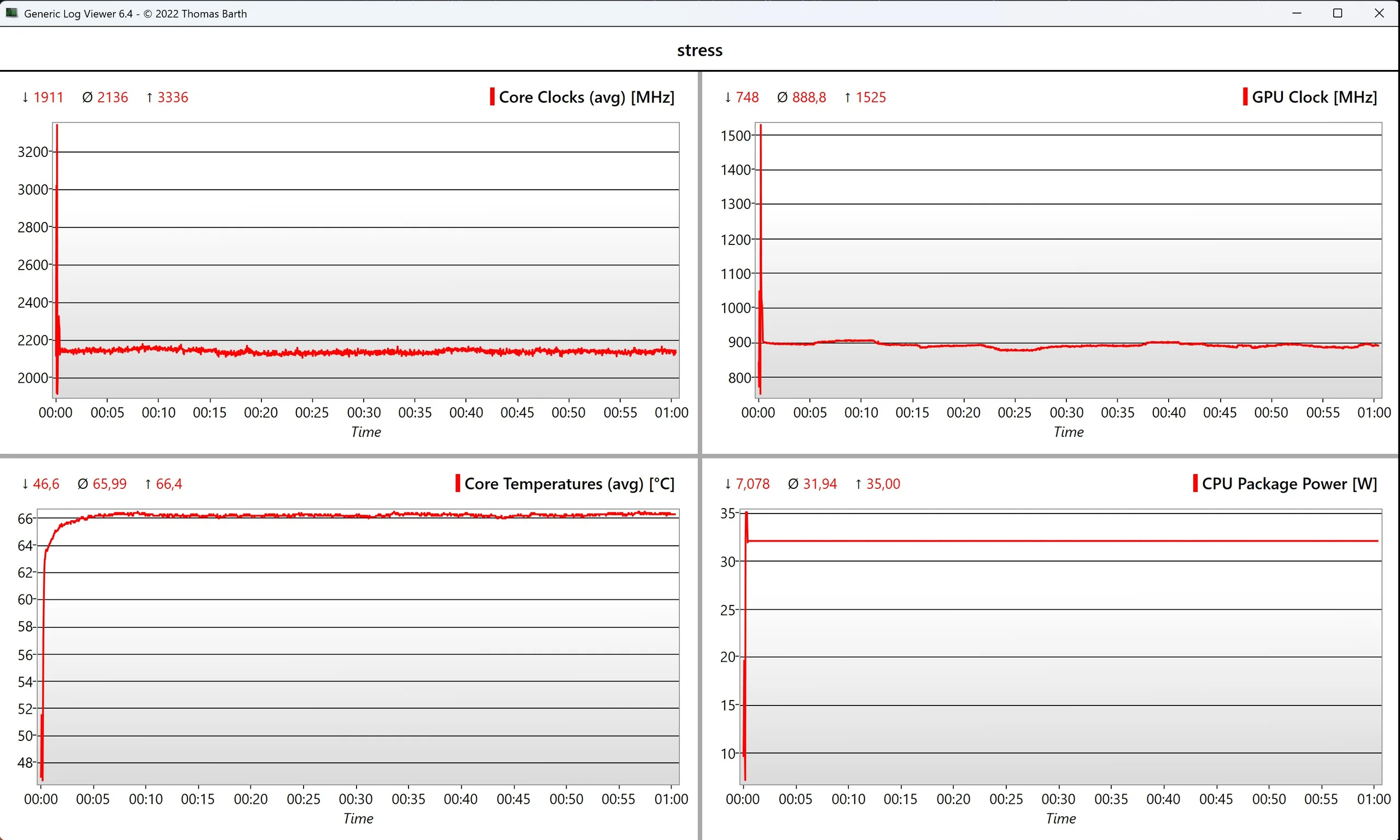Click the Core Temperatures (avg) [°C] label
Viewport: 1400px width, 840px height.
click(569, 484)
